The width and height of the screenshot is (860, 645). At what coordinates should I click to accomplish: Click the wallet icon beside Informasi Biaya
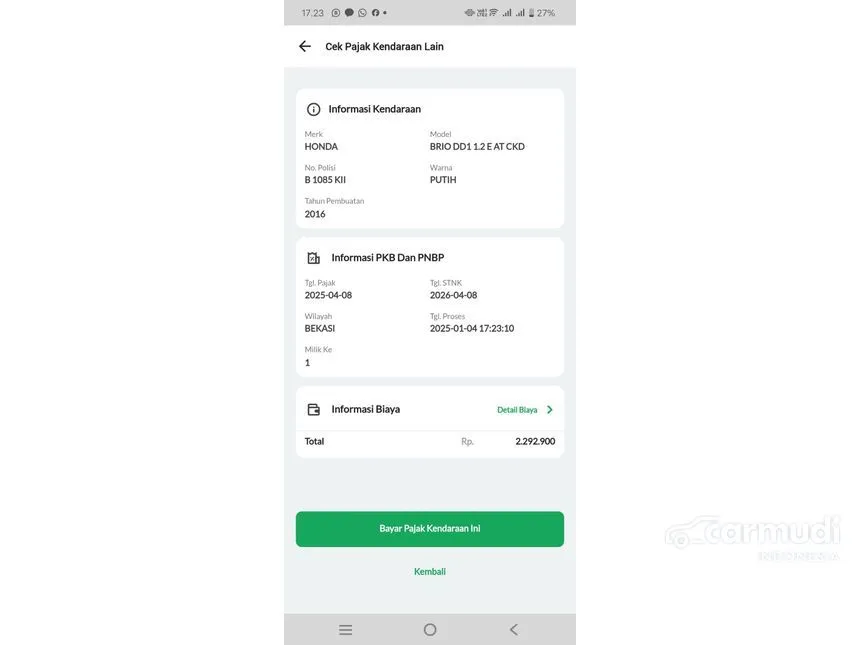click(x=313, y=410)
